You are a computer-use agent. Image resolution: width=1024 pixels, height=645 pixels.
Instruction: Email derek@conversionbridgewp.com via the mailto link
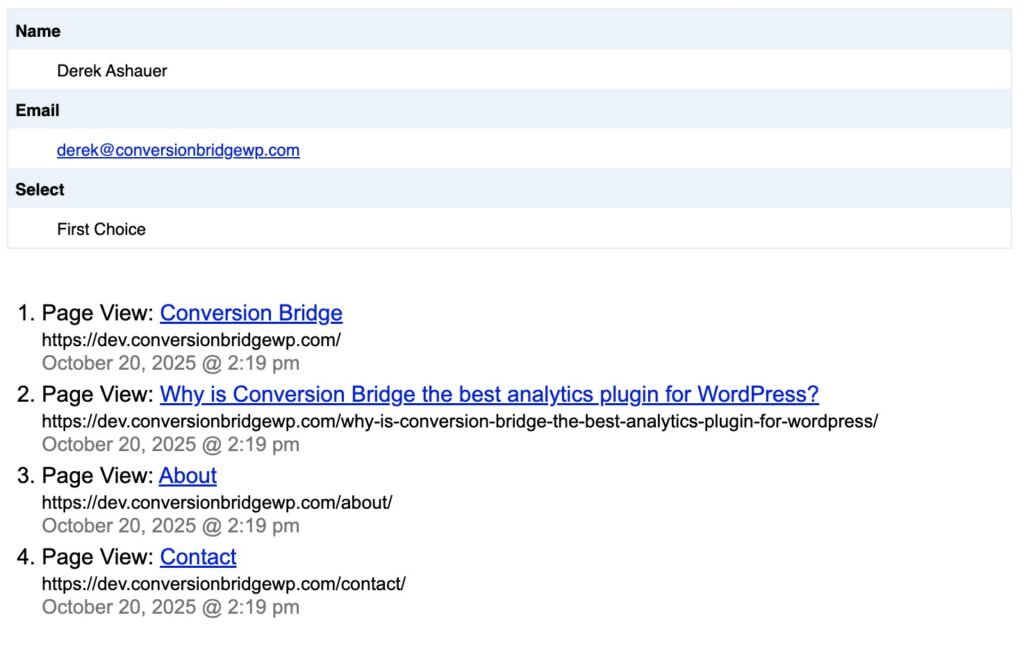click(179, 150)
